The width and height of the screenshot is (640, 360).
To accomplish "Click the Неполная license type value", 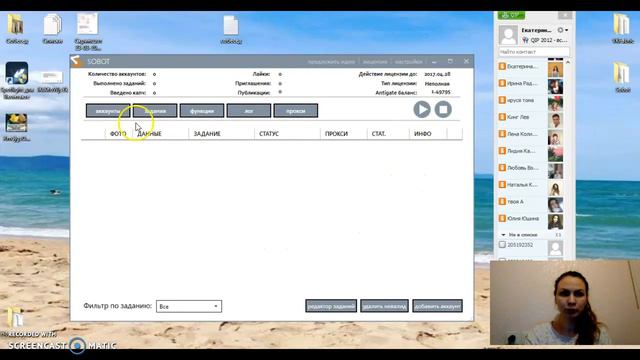I will pyautogui.click(x=437, y=83).
